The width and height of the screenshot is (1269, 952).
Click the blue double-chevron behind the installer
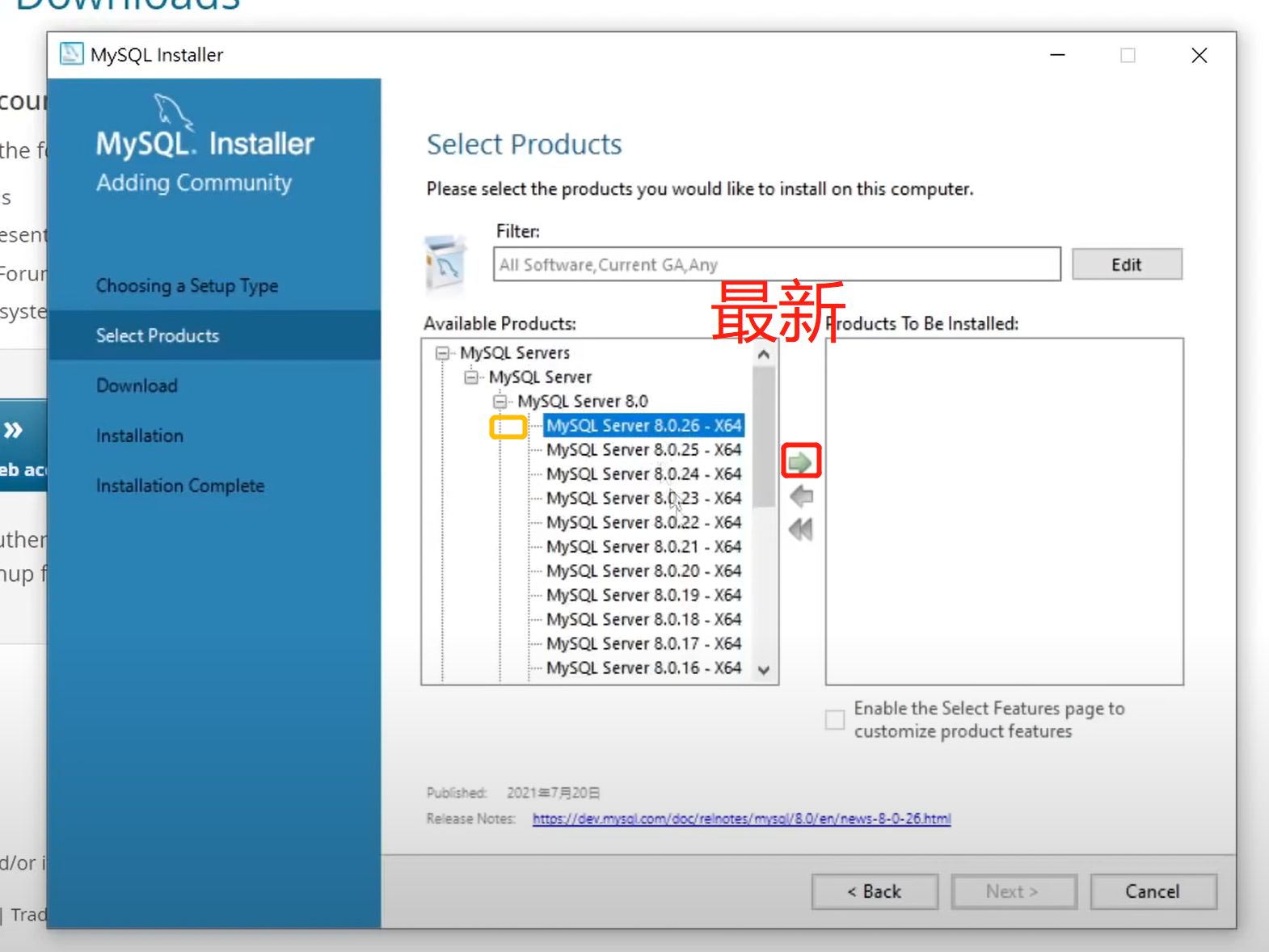click(x=13, y=430)
